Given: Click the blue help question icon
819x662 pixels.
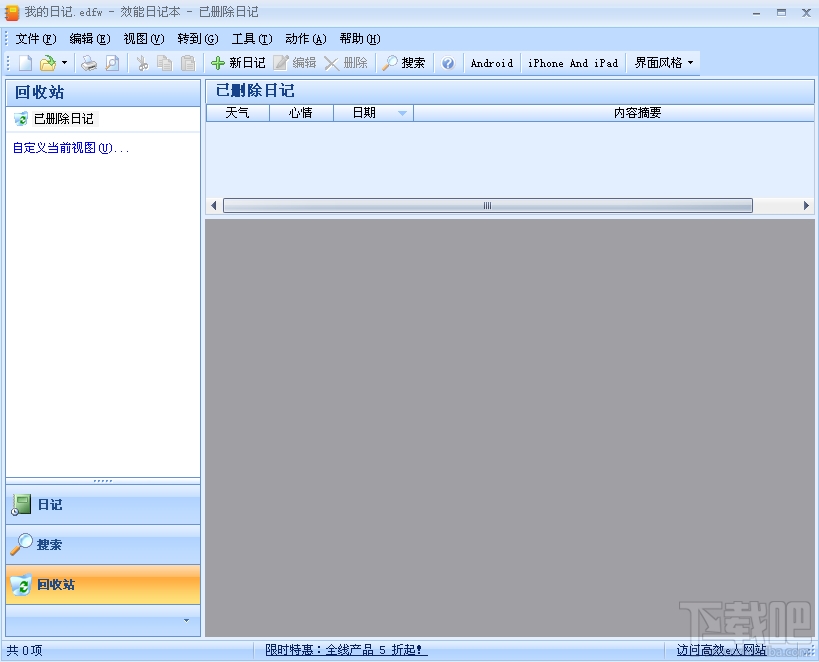Looking at the screenshot, I should click(448, 63).
